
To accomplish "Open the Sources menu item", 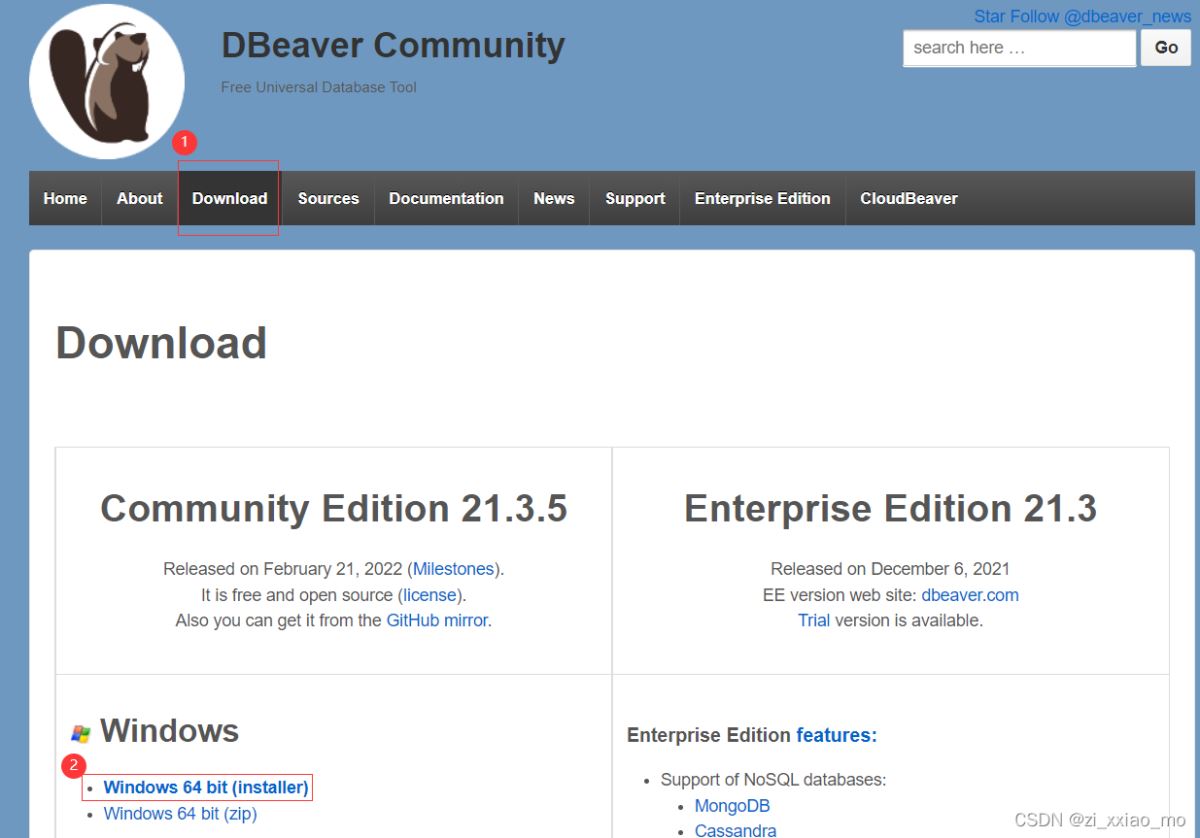I will pos(328,198).
